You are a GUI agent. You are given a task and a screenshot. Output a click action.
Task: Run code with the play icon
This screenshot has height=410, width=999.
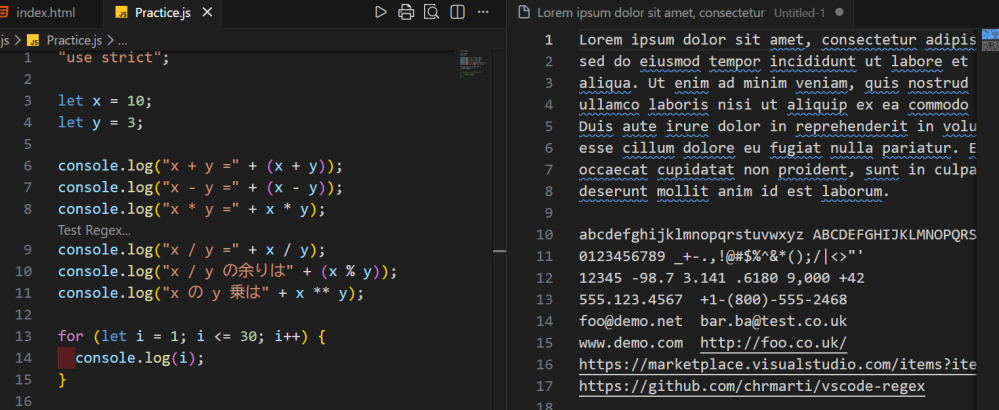click(380, 12)
